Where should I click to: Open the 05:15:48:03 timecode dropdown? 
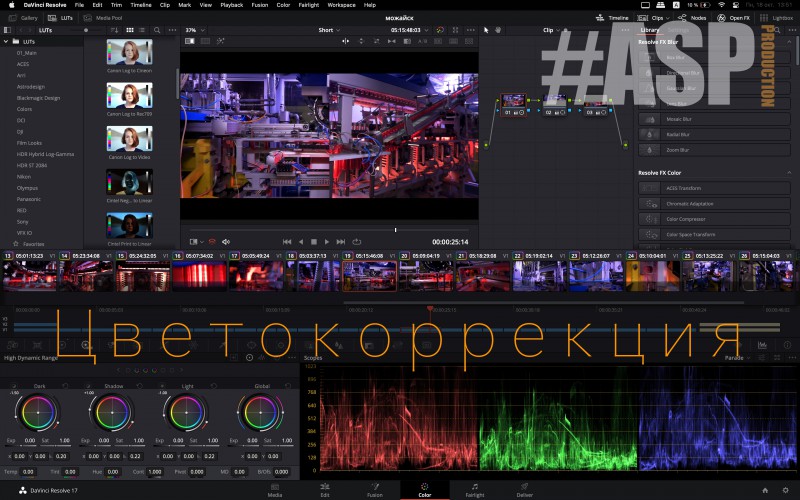[x=410, y=30]
